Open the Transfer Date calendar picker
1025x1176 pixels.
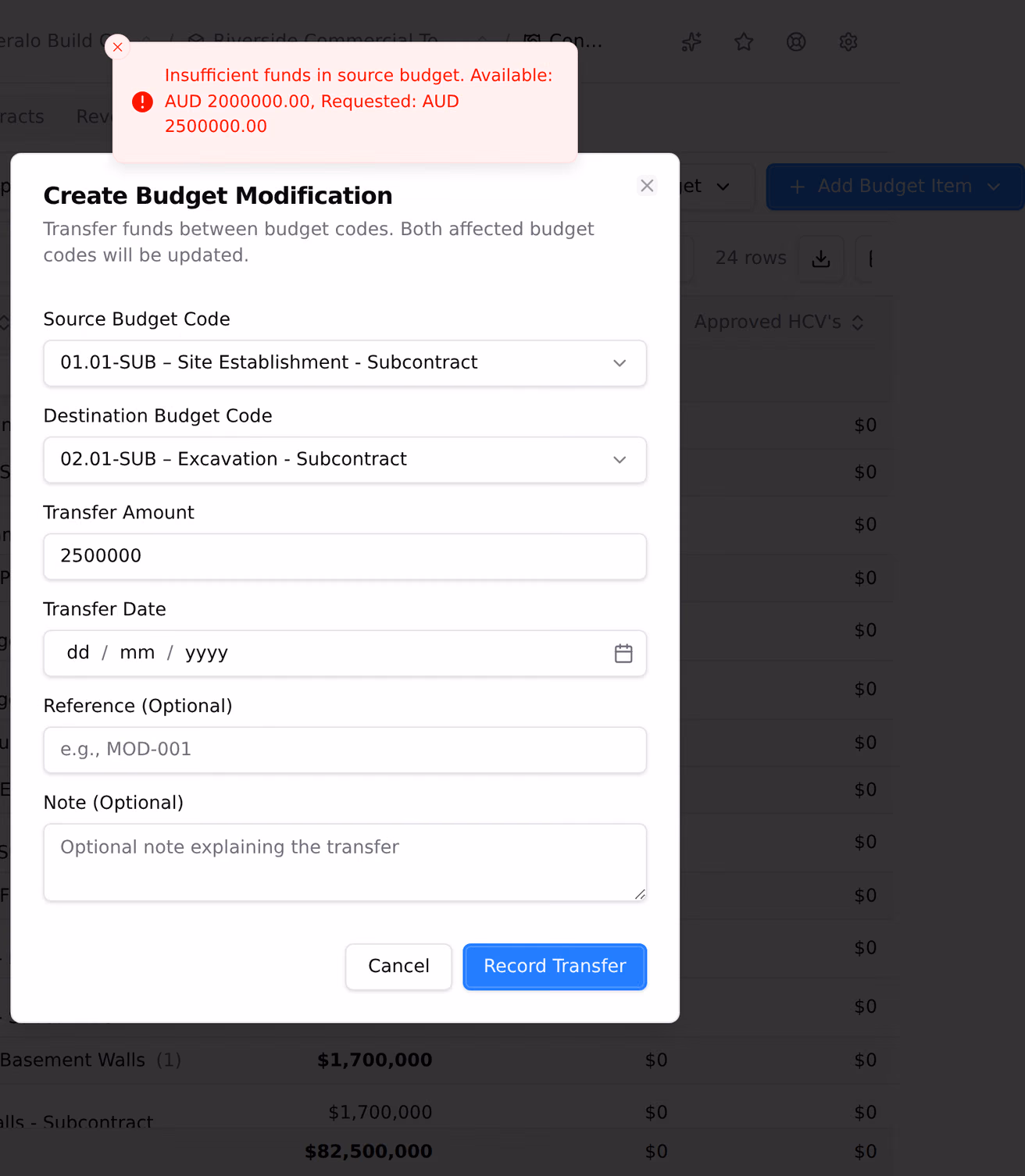pos(623,654)
